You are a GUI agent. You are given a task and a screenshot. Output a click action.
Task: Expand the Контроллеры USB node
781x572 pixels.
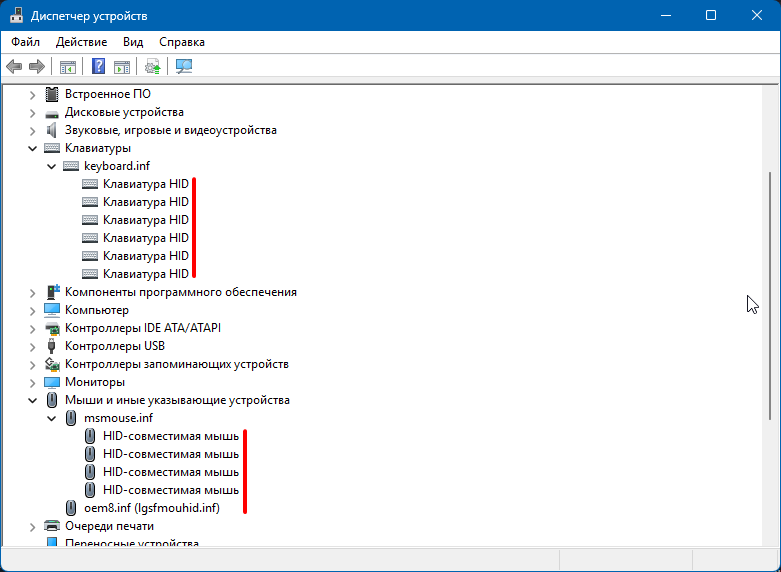coord(32,346)
